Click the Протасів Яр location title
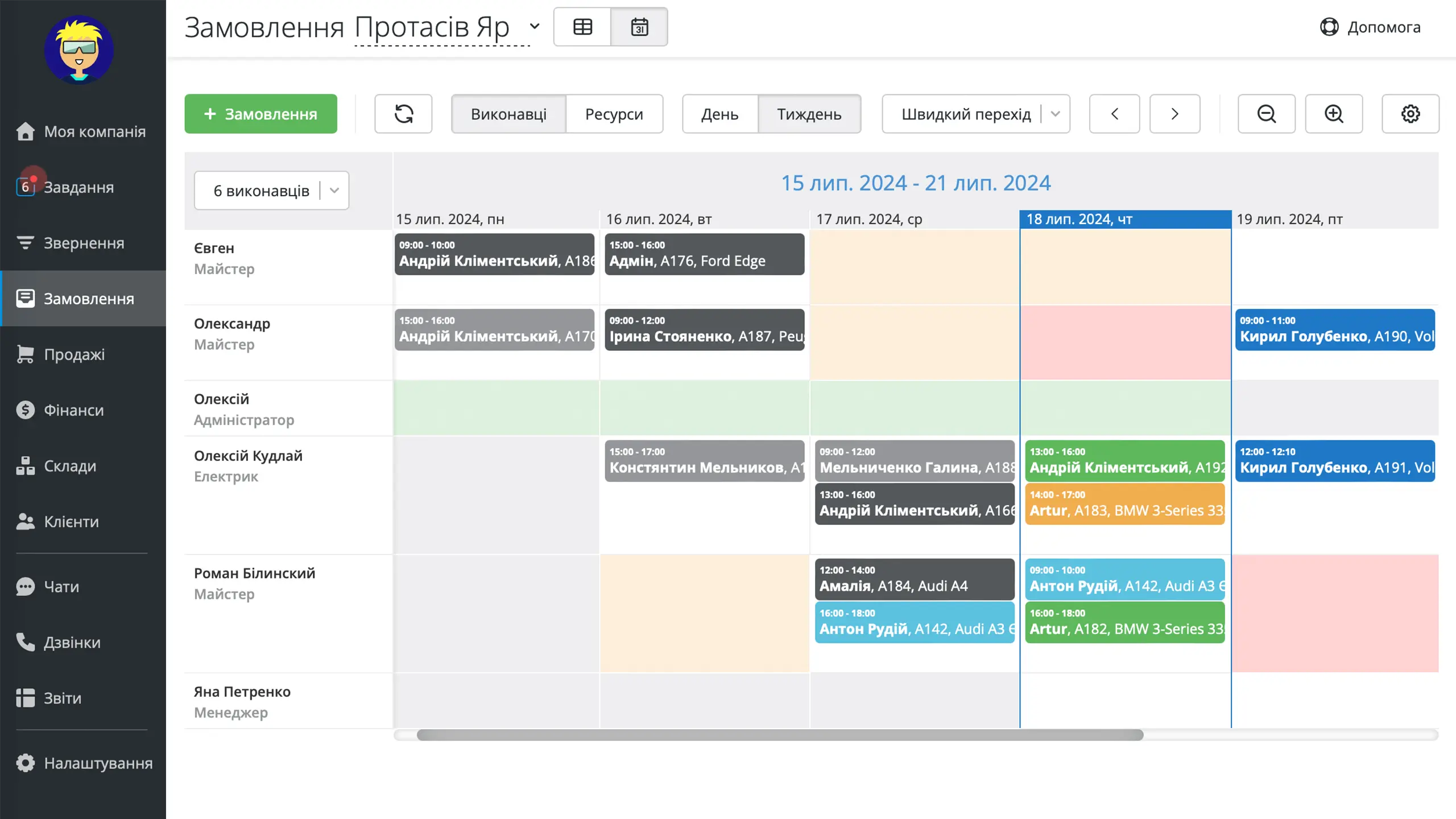 click(432, 27)
